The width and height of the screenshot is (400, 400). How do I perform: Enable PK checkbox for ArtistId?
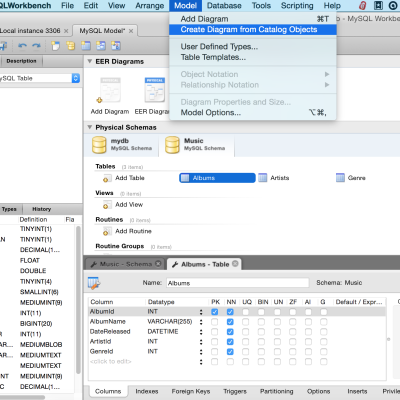pyautogui.click(x=215, y=342)
